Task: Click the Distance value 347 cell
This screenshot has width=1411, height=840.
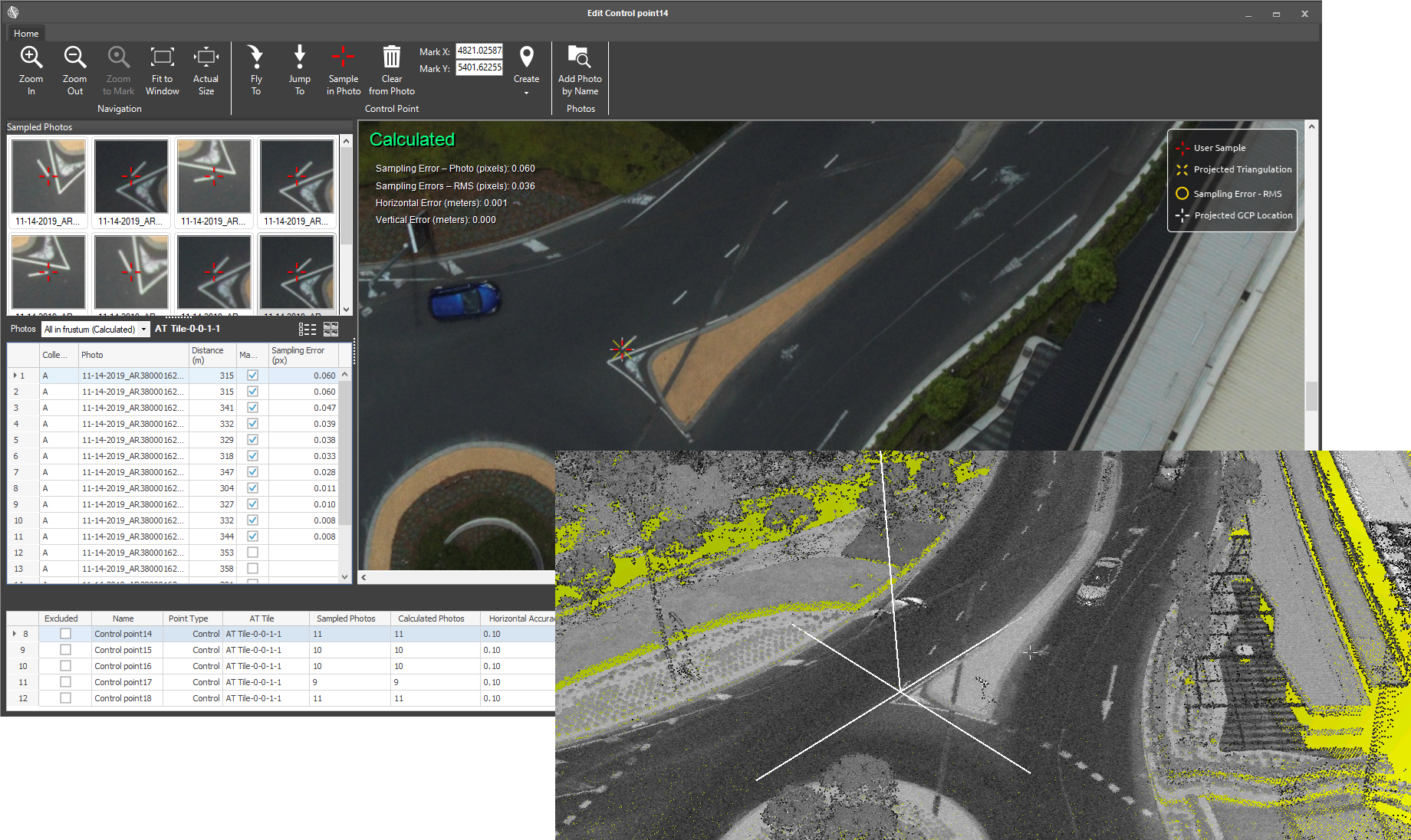Action: (212, 472)
